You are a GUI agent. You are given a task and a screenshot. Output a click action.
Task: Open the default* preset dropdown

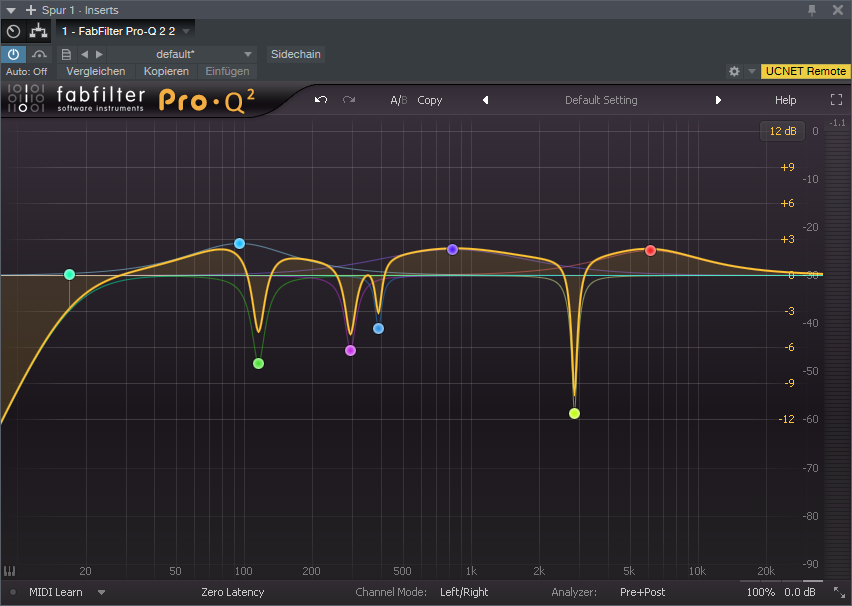click(181, 54)
